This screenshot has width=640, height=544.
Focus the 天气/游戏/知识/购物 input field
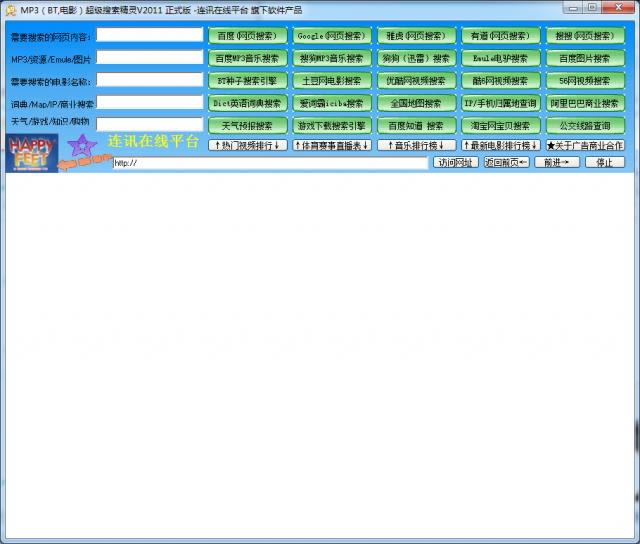[x=149, y=124]
